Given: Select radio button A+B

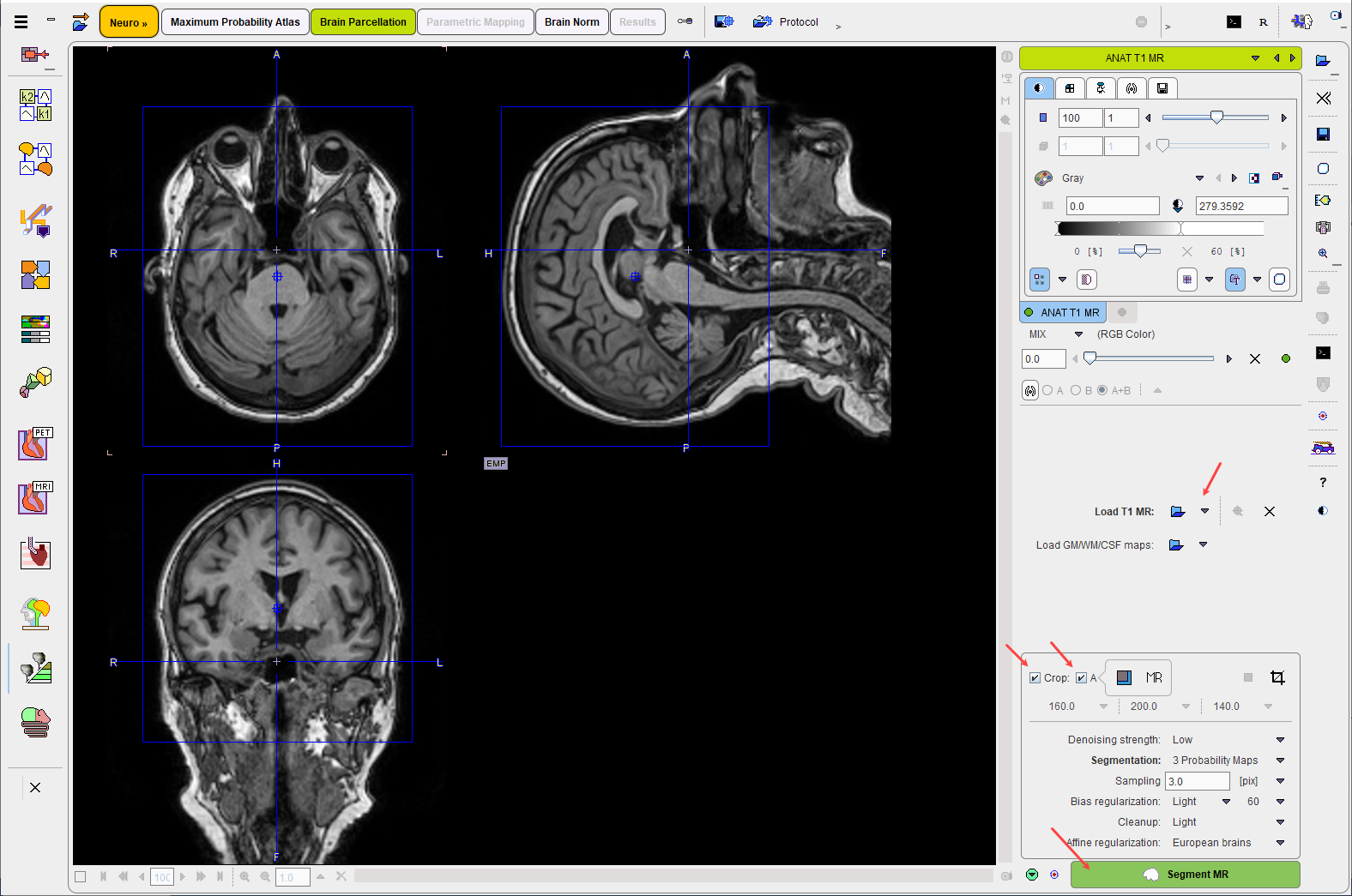Looking at the screenshot, I should click(x=1102, y=390).
